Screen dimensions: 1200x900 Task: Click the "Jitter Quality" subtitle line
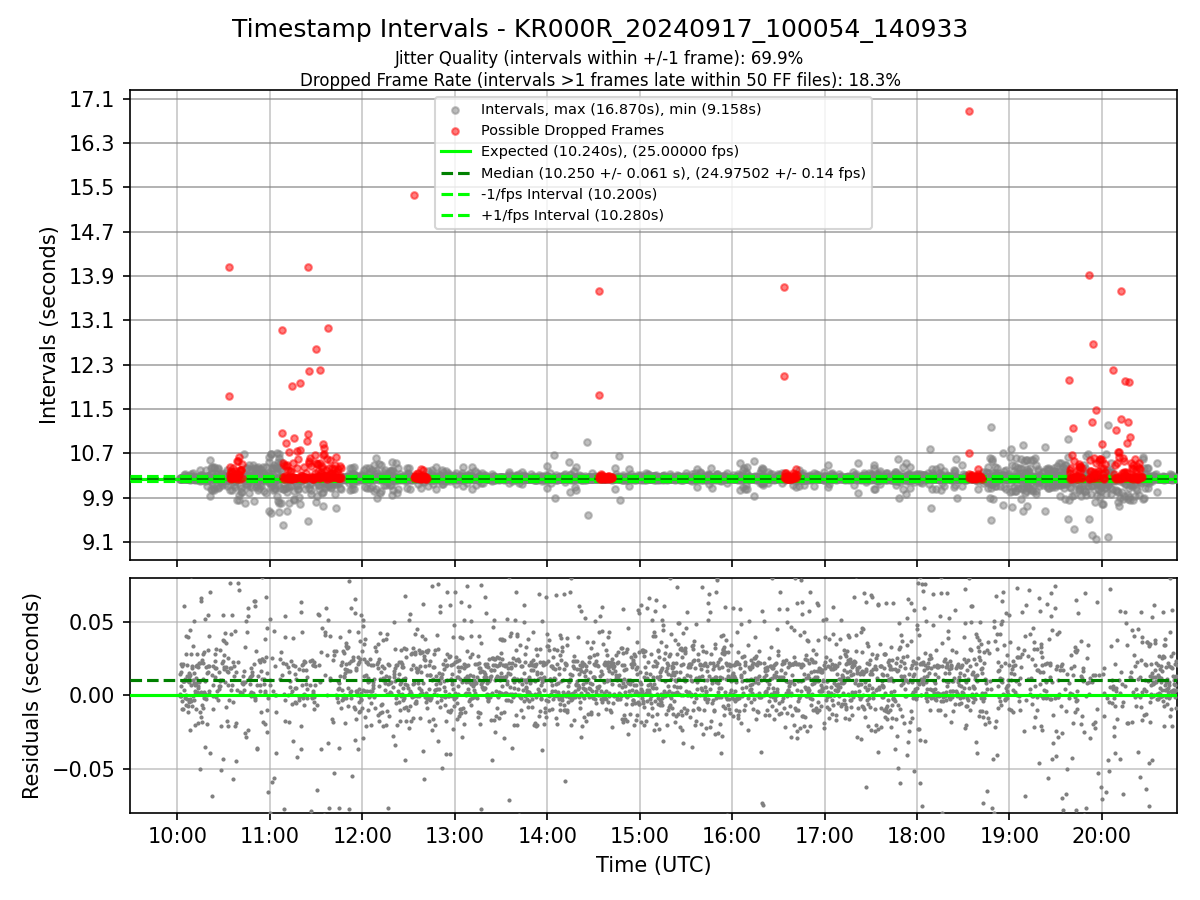tap(600, 58)
